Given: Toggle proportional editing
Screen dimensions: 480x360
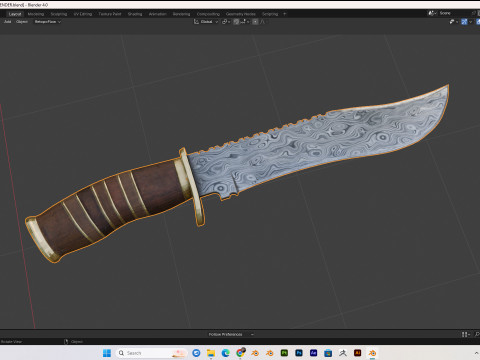Looking at the screenshot, I should (x=255, y=22).
